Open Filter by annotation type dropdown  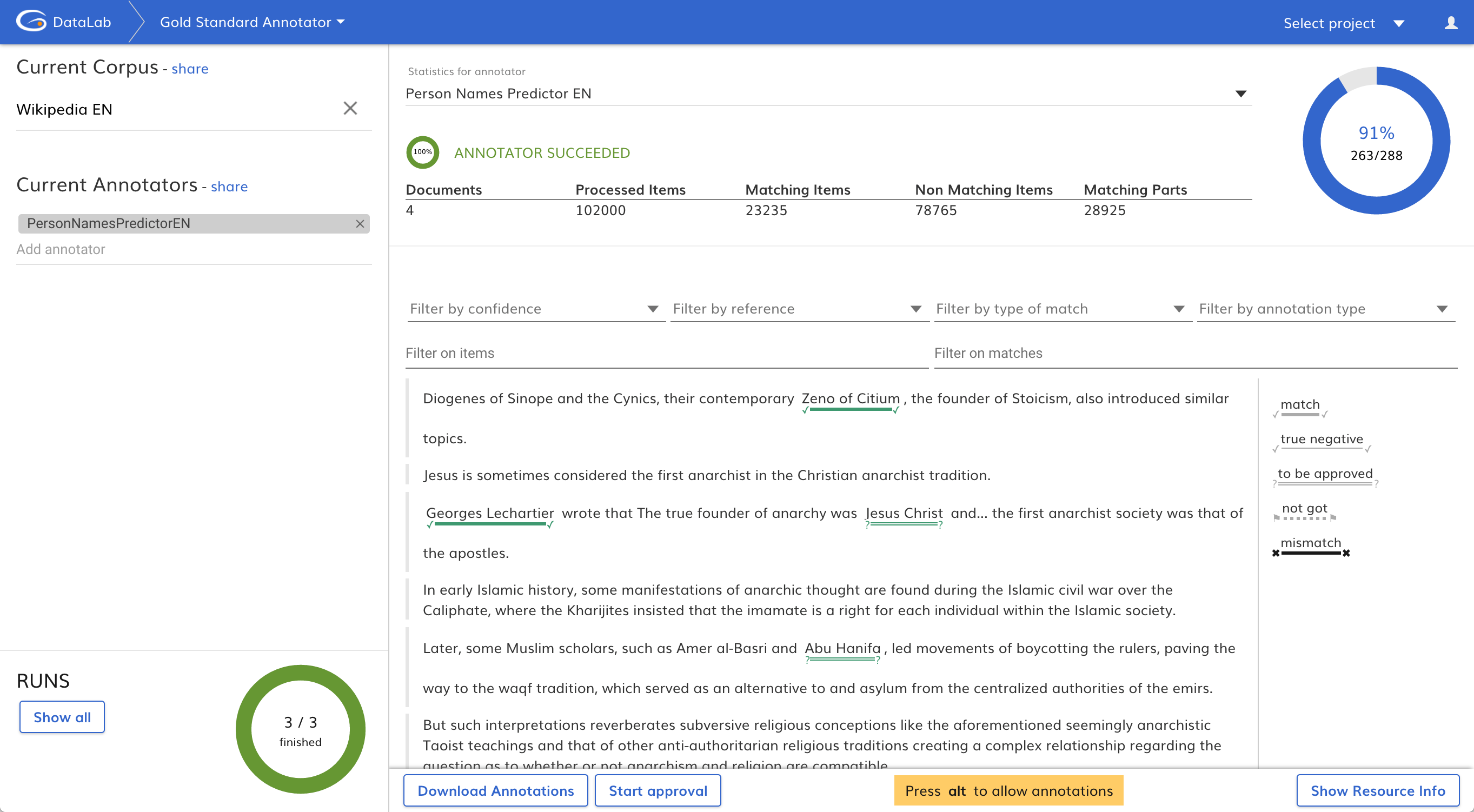pos(1326,309)
